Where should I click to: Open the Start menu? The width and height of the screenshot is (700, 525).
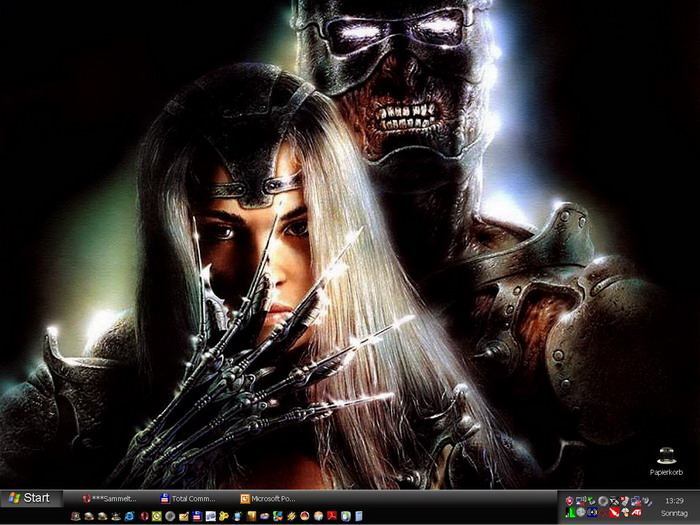click(30, 498)
